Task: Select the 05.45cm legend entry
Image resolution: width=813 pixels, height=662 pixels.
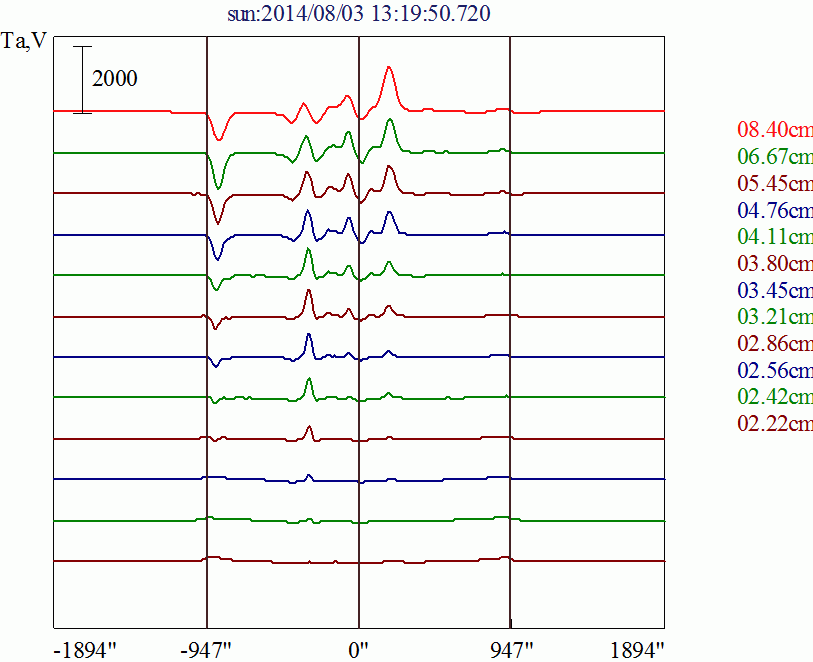Action: (x=775, y=183)
